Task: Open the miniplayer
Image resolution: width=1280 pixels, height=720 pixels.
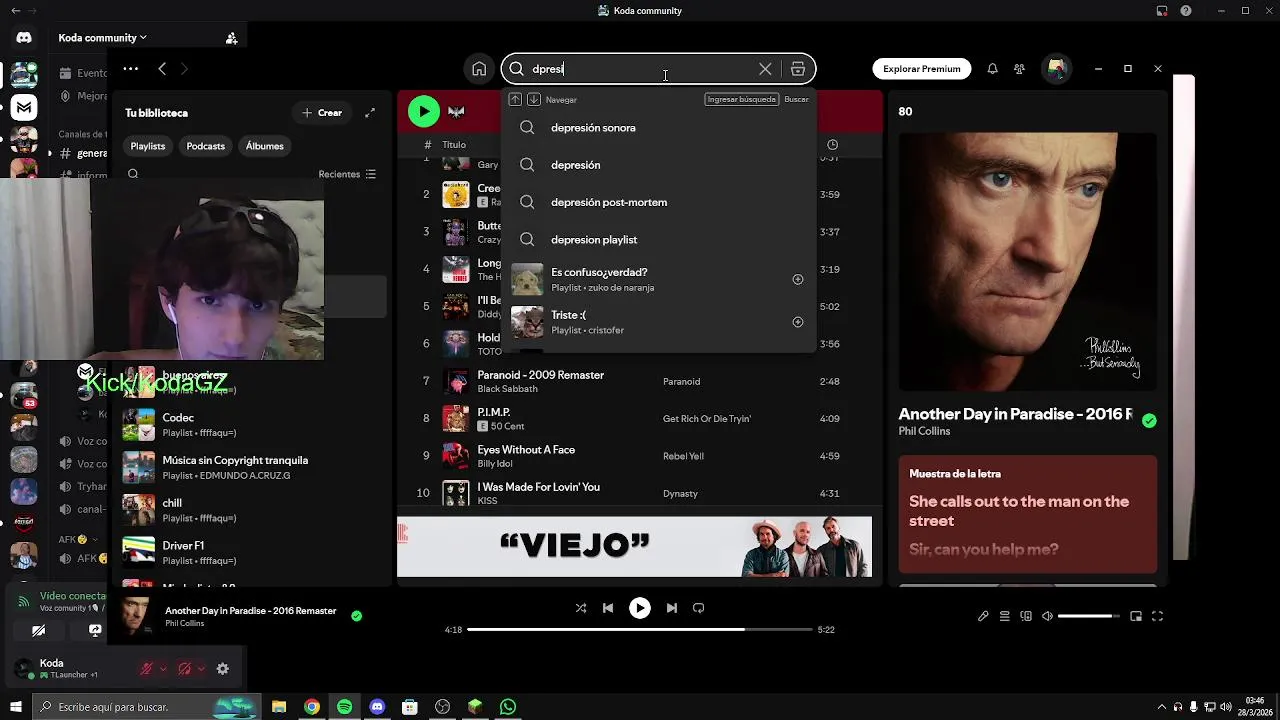Action: [1136, 616]
